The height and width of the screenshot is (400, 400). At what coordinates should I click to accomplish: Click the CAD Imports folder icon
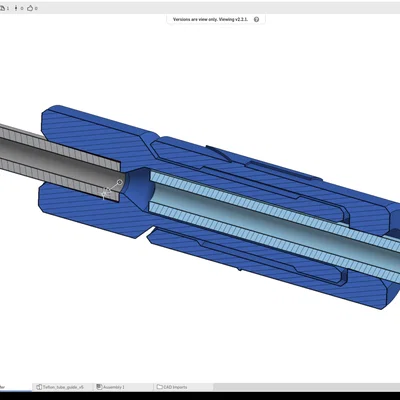(x=159, y=387)
